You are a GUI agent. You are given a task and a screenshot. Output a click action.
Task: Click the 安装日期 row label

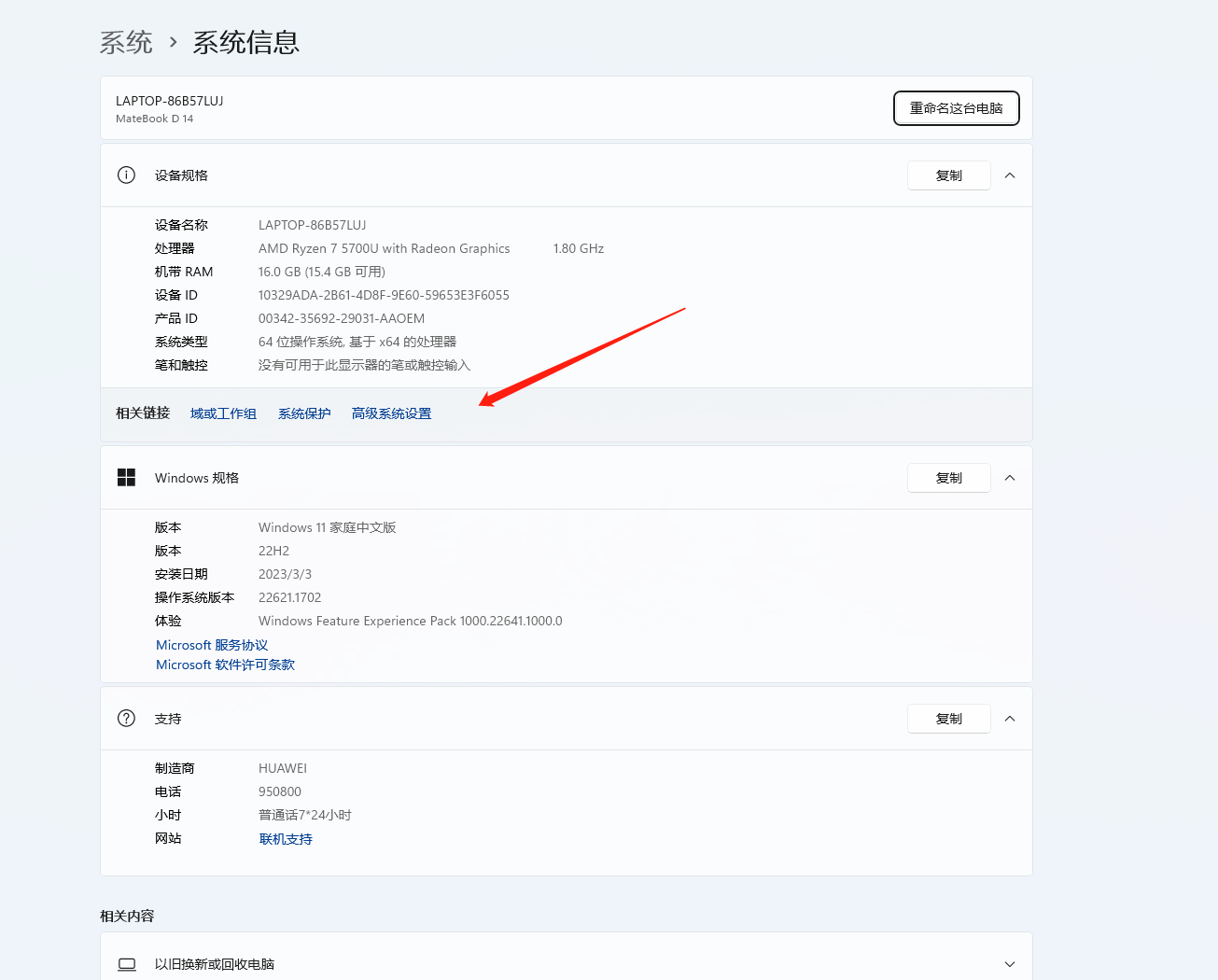[x=182, y=574]
